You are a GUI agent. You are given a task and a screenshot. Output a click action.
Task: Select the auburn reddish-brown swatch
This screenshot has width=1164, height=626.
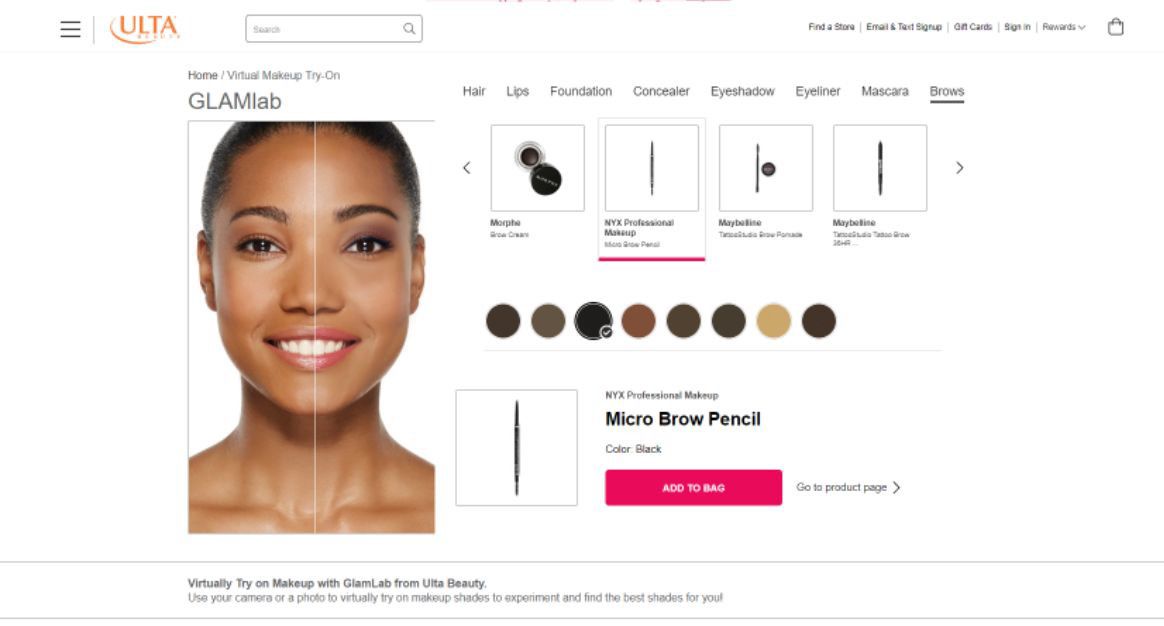coord(638,321)
